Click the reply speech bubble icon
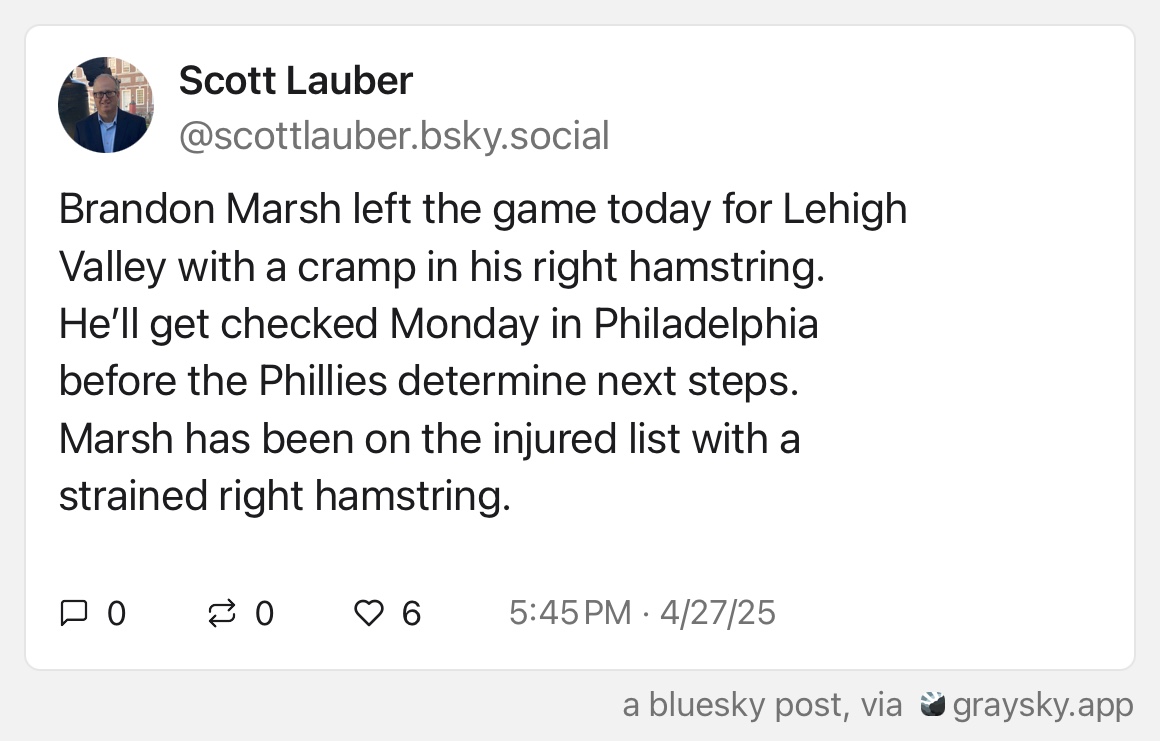The image size is (1160, 741). (x=74, y=613)
